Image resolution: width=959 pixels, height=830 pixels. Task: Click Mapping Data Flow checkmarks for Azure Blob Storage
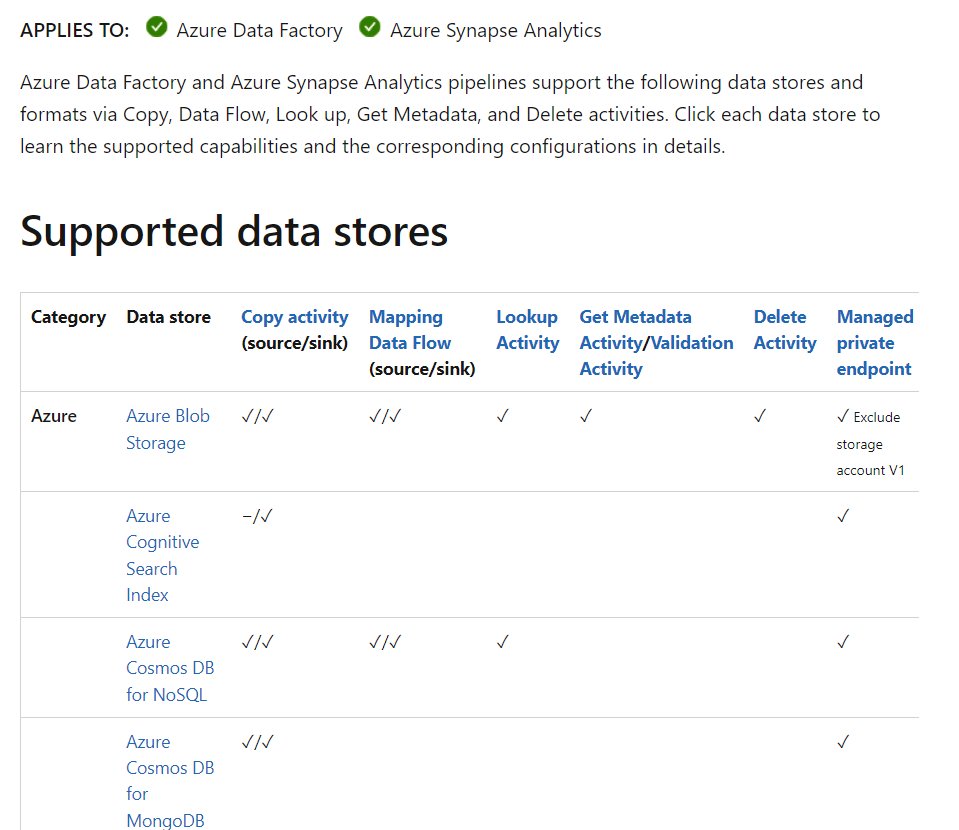pyautogui.click(x=385, y=416)
